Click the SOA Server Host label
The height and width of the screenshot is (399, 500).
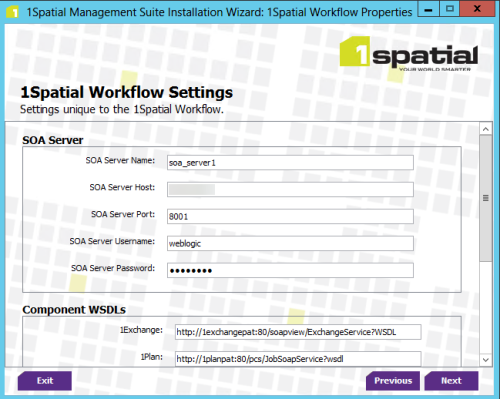coord(122,187)
